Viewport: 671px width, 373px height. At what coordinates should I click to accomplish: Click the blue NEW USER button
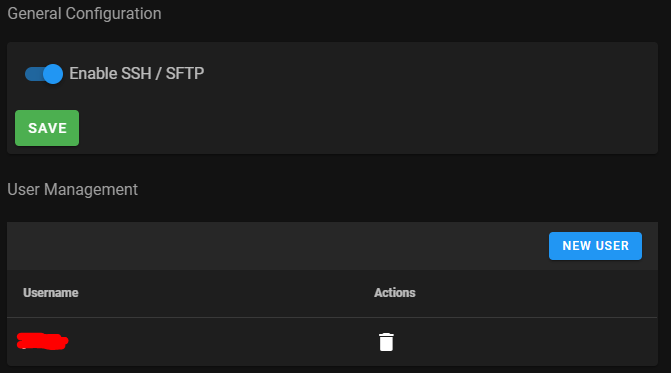(x=595, y=246)
